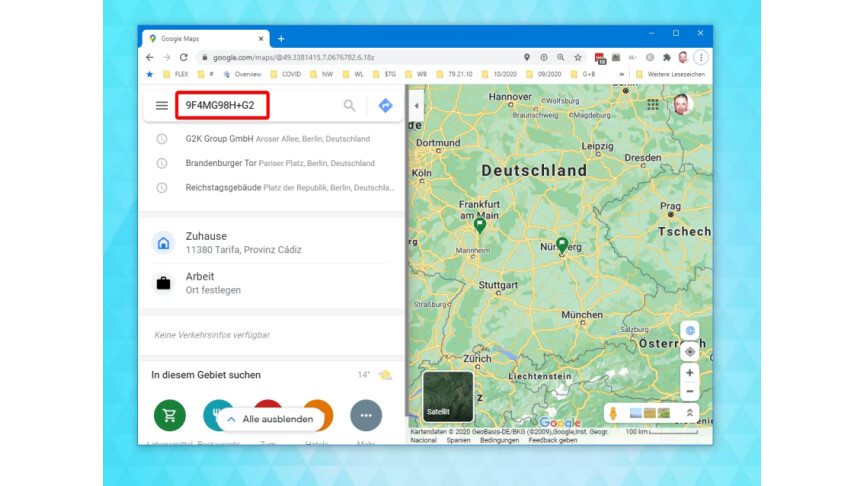Open the Google Maps hamburger menu
The image size is (864, 486).
tap(161, 105)
